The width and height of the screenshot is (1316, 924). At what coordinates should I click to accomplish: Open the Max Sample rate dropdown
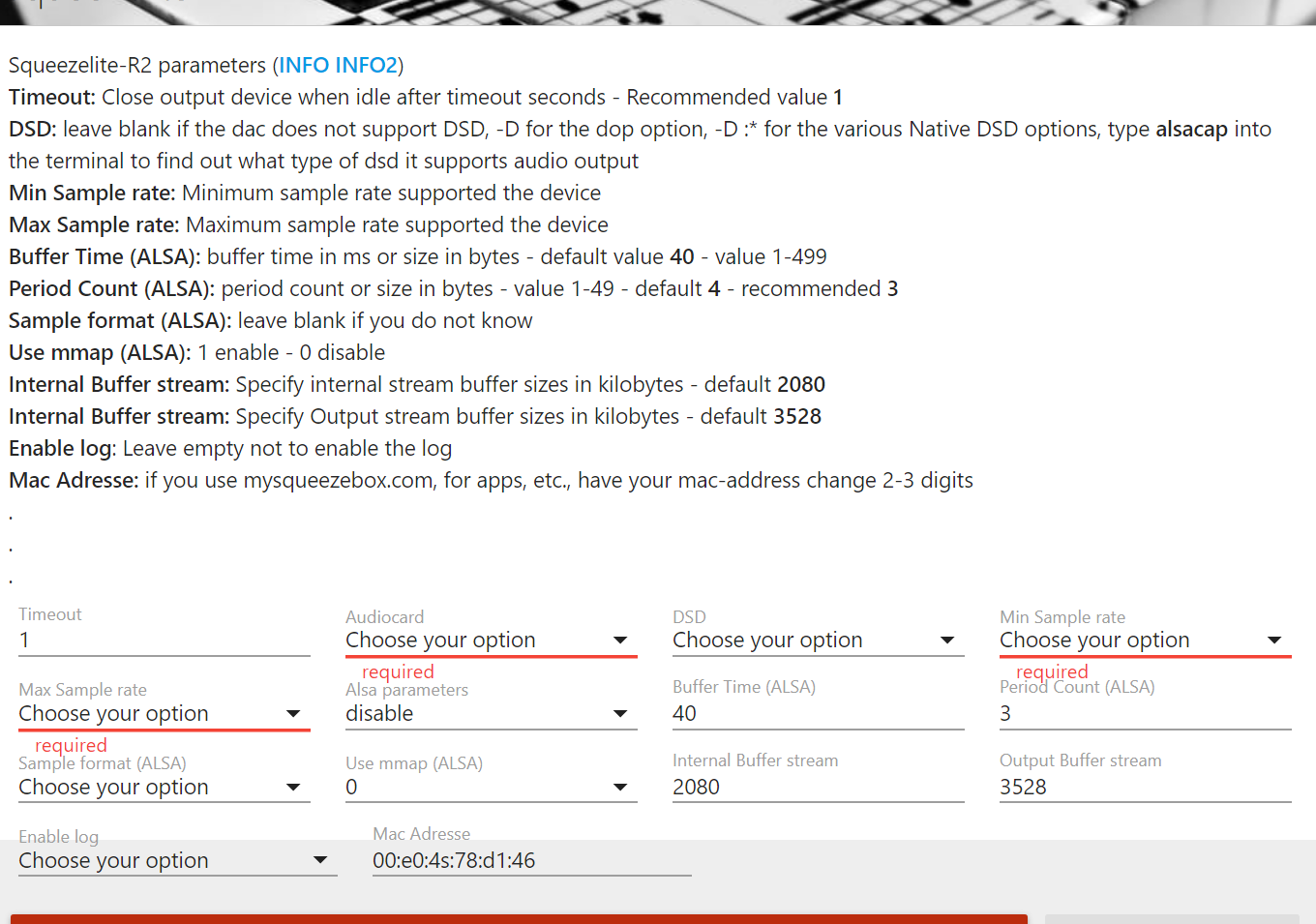164,714
